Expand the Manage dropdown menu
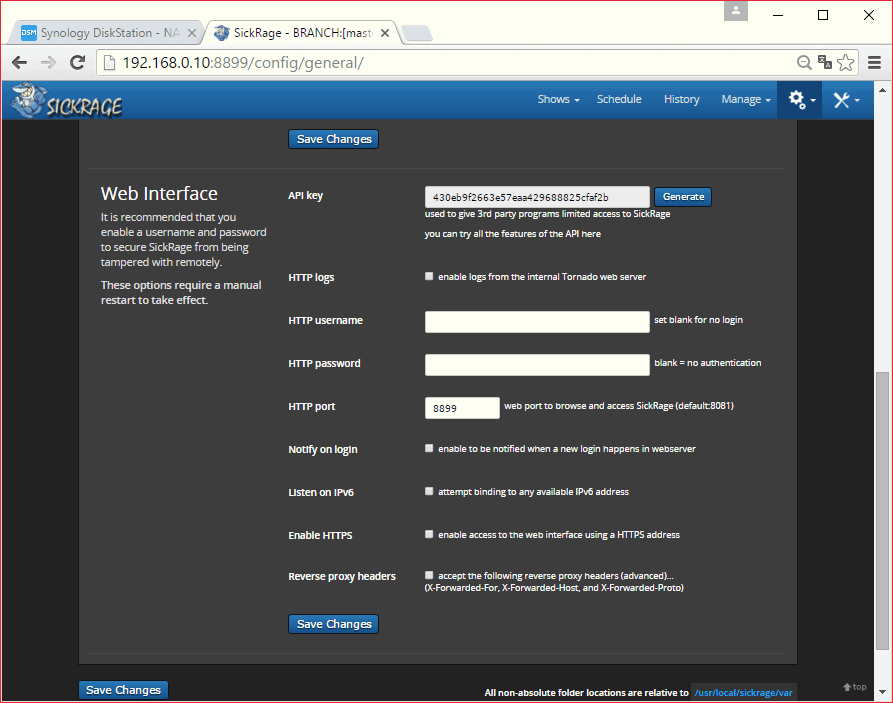The width and height of the screenshot is (893, 703). click(745, 99)
